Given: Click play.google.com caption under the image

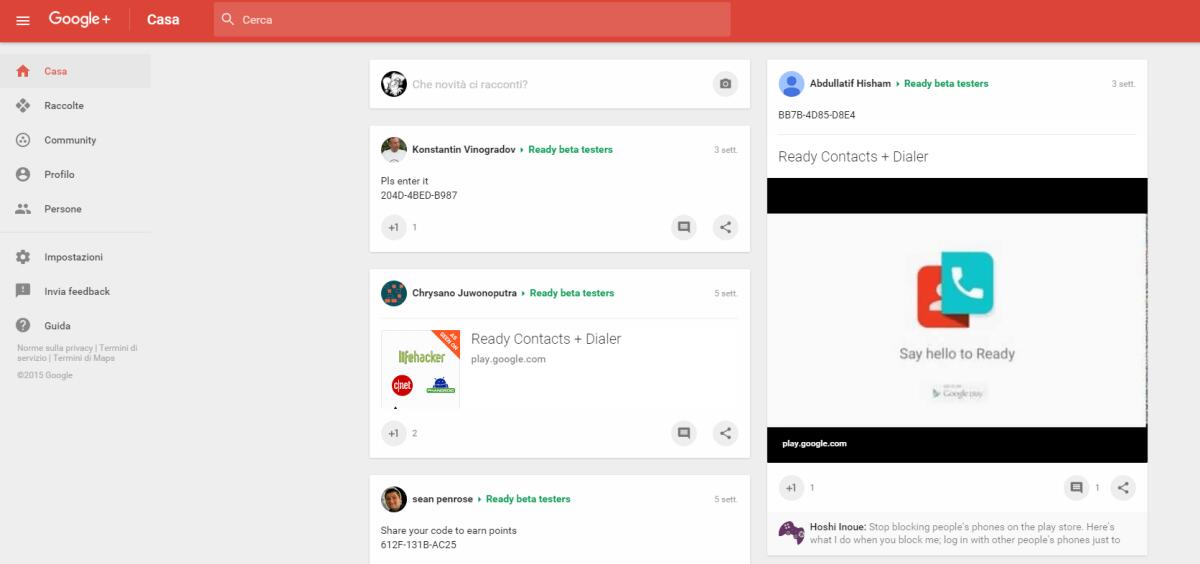Looking at the screenshot, I should 815,443.
